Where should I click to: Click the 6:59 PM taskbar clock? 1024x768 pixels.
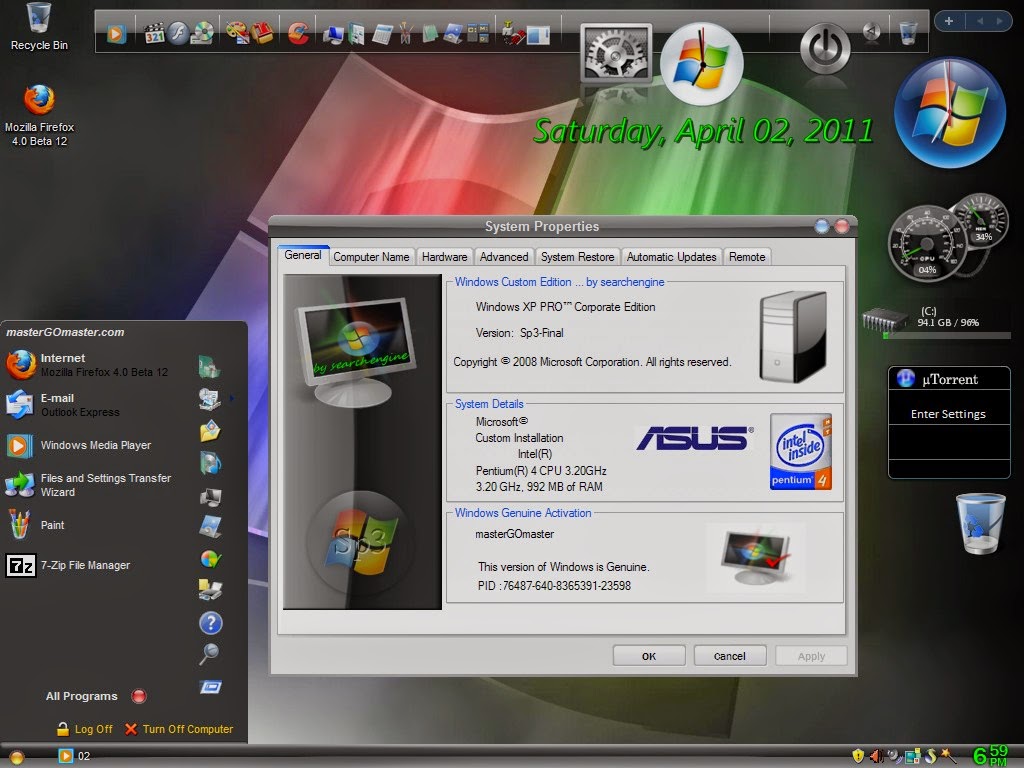(991, 755)
